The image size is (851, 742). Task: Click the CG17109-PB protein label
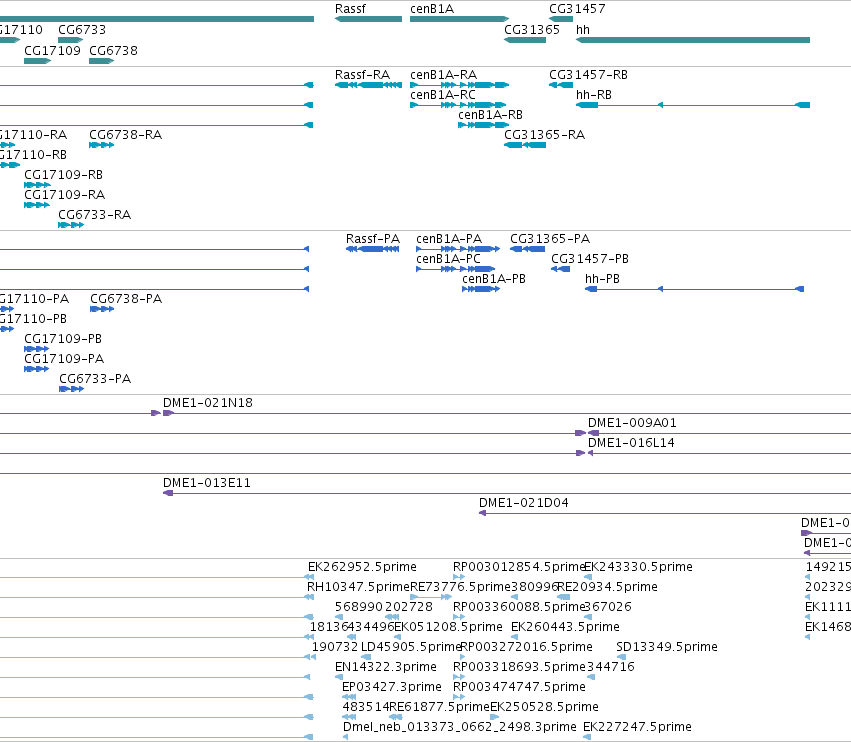[x=63, y=339]
